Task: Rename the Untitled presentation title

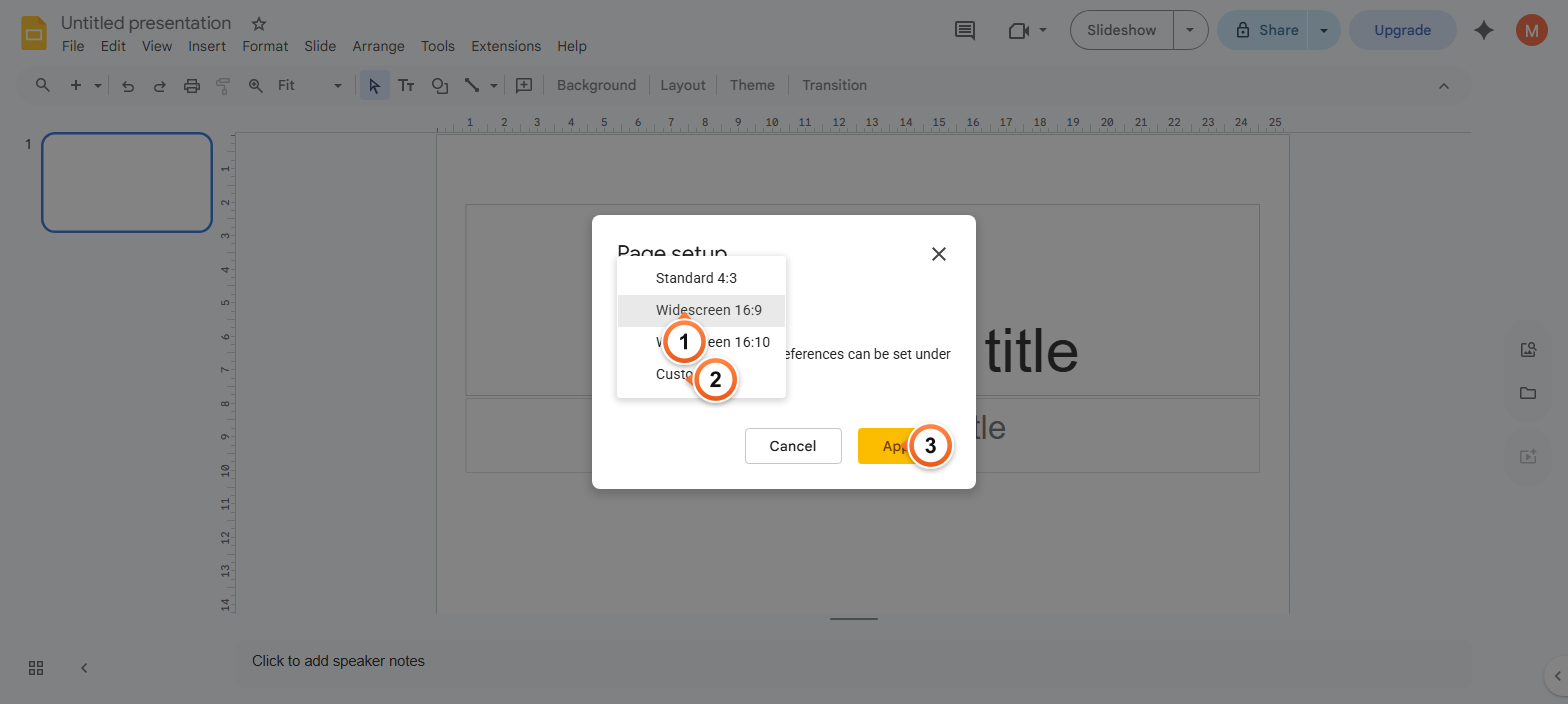Action: (x=146, y=23)
